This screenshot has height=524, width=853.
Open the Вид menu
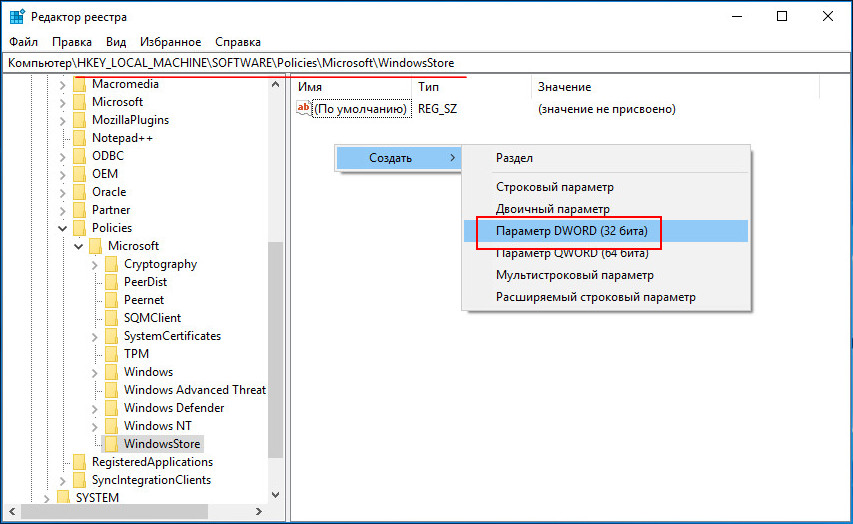pyautogui.click(x=116, y=42)
